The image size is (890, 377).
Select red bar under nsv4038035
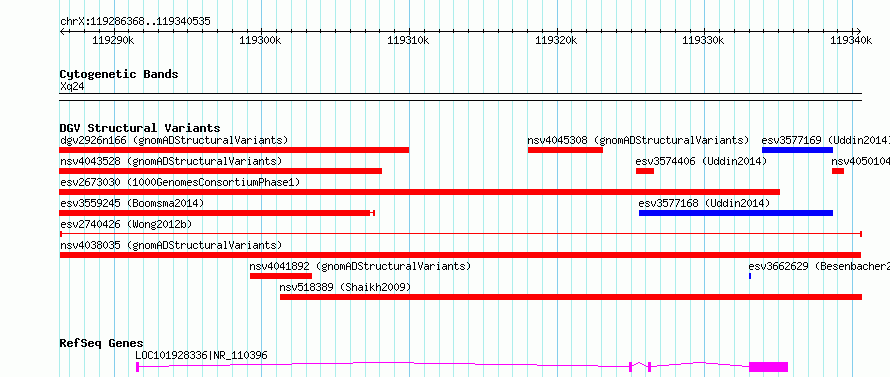[460, 255]
